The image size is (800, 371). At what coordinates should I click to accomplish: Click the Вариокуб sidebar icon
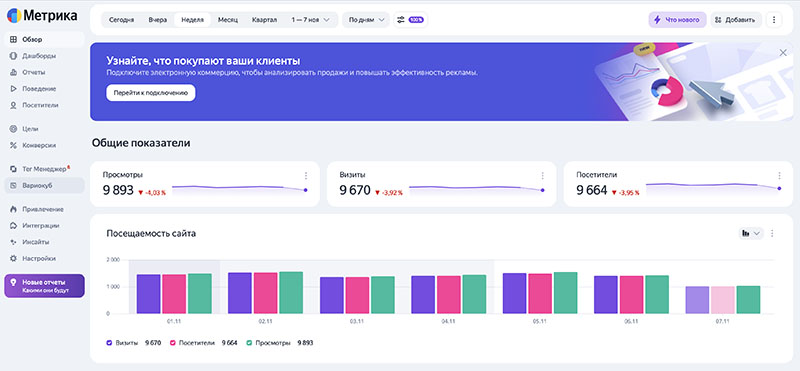(x=13, y=185)
